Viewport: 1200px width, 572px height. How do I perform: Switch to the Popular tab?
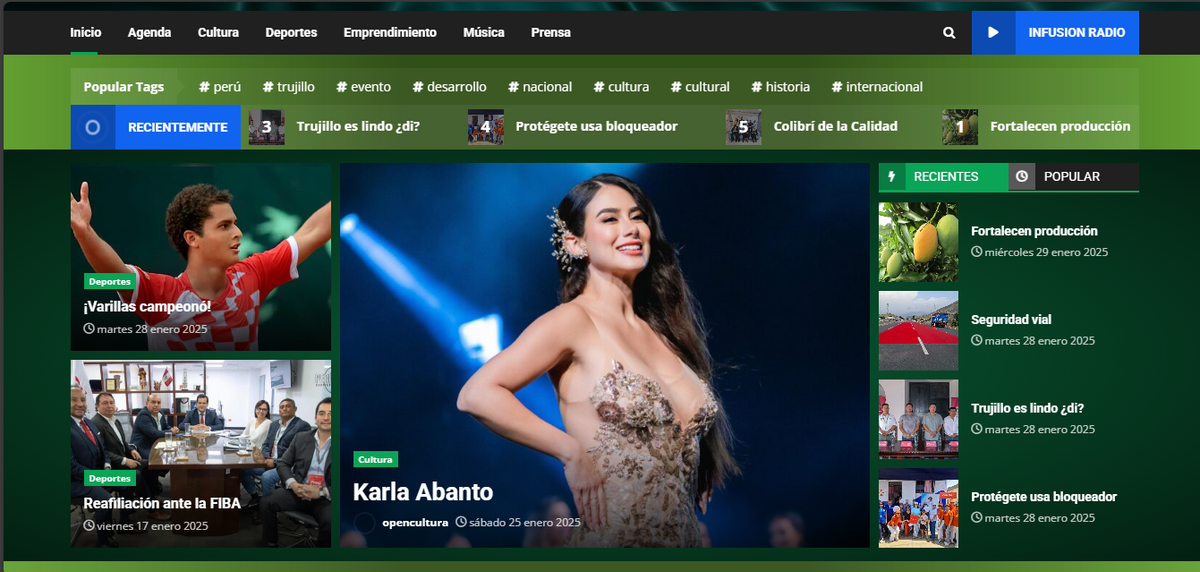coord(1071,177)
